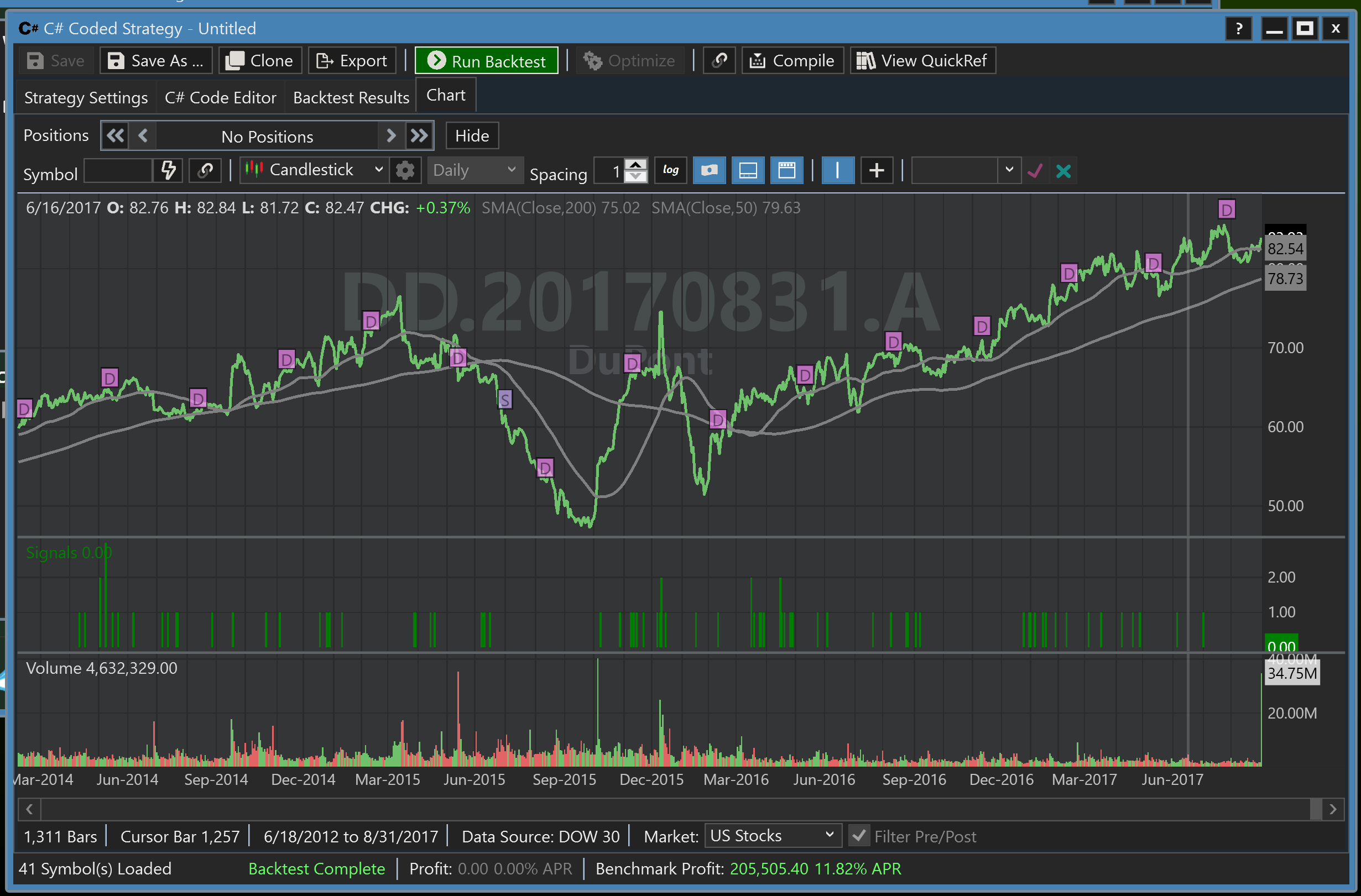Viewport: 1361px width, 896px height.
Task: Toggle Filter Pre/Post checkbox
Action: (858, 836)
